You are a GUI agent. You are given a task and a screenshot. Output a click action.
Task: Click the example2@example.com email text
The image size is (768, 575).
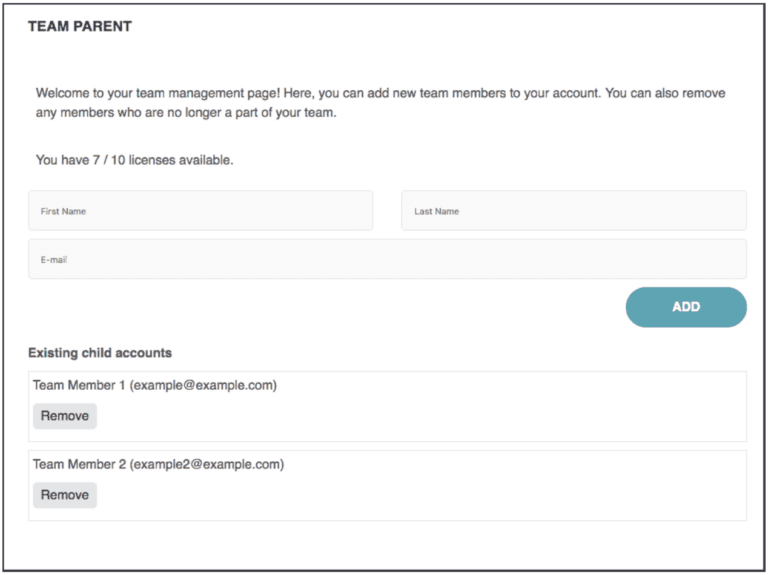click(x=207, y=464)
